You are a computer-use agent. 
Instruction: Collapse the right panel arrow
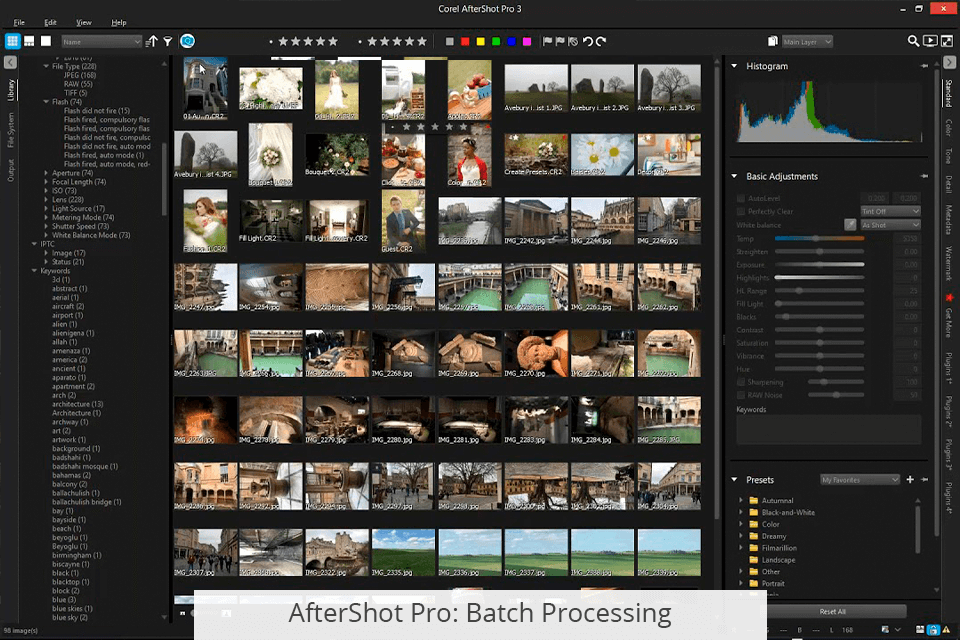[949, 62]
